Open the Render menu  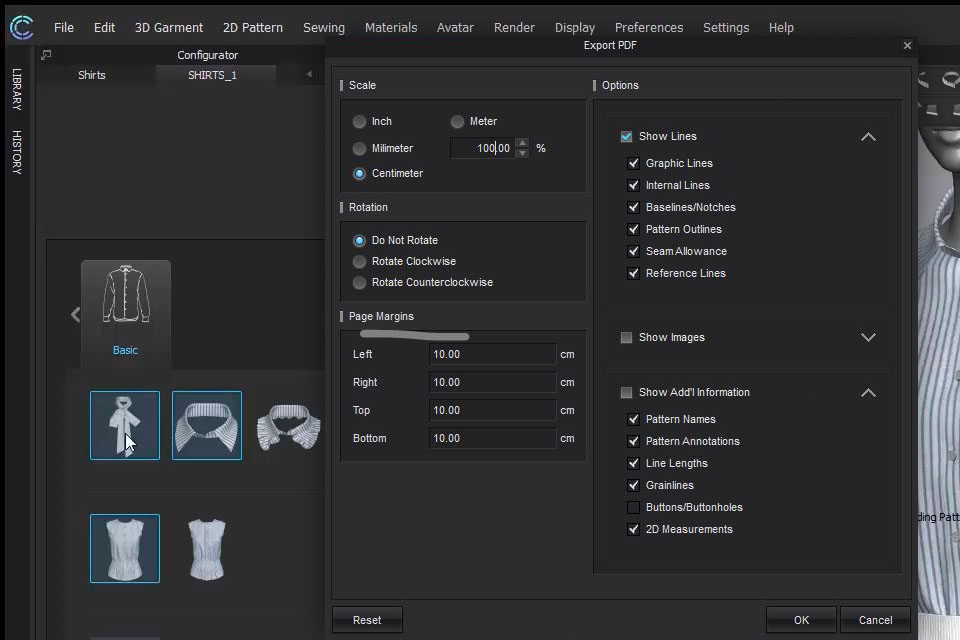pyautogui.click(x=514, y=28)
